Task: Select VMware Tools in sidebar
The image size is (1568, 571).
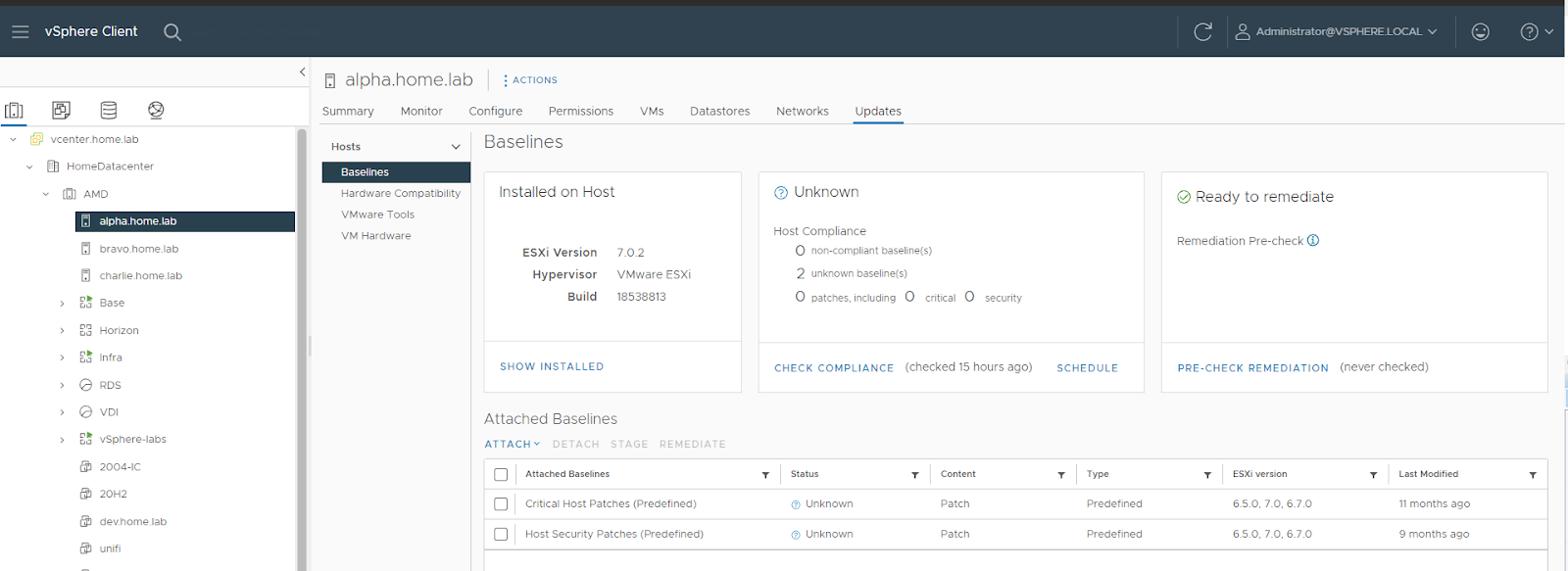Action: pyautogui.click(x=377, y=214)
